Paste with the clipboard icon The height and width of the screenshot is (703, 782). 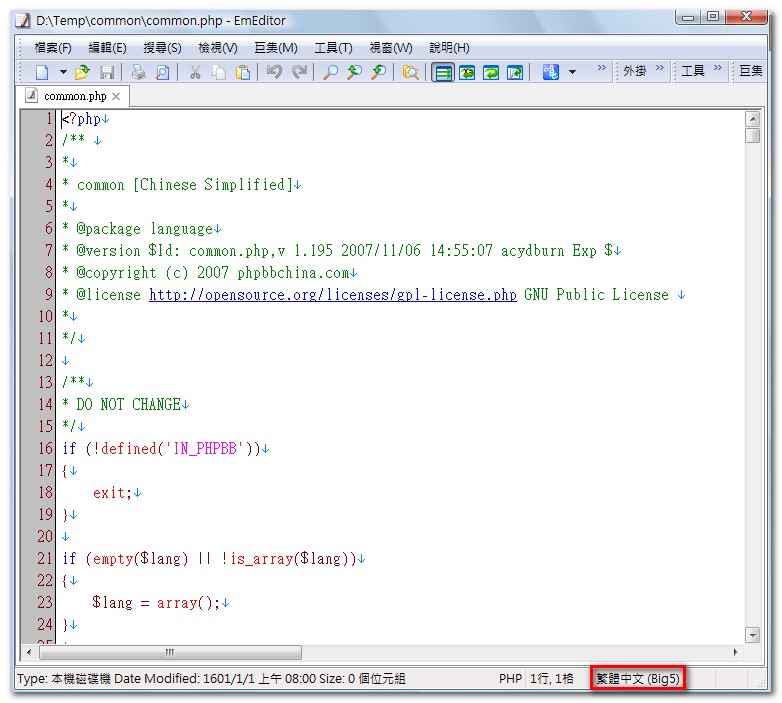[243, 72]
